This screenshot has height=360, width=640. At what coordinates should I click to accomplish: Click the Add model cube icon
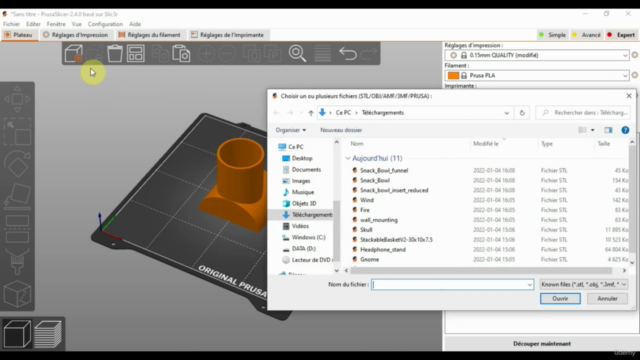pyautogui.click(x=74, y=53)
